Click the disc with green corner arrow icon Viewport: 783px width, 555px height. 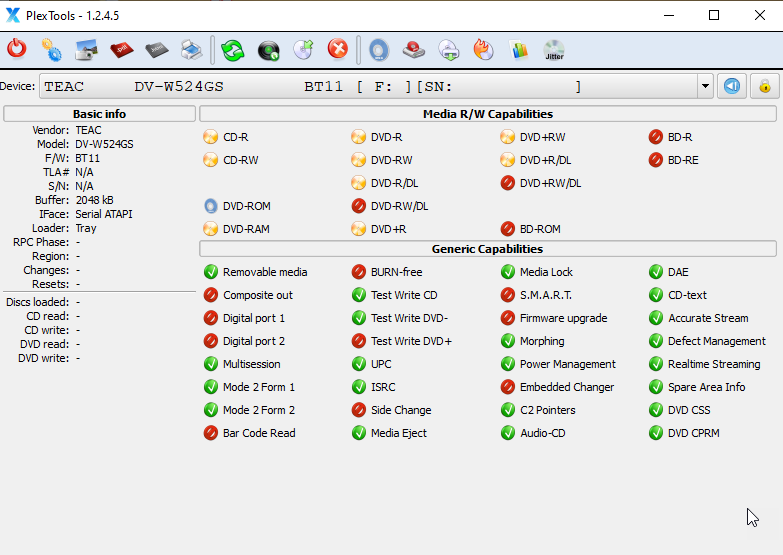pyautogui.click(x=303, y=49)
